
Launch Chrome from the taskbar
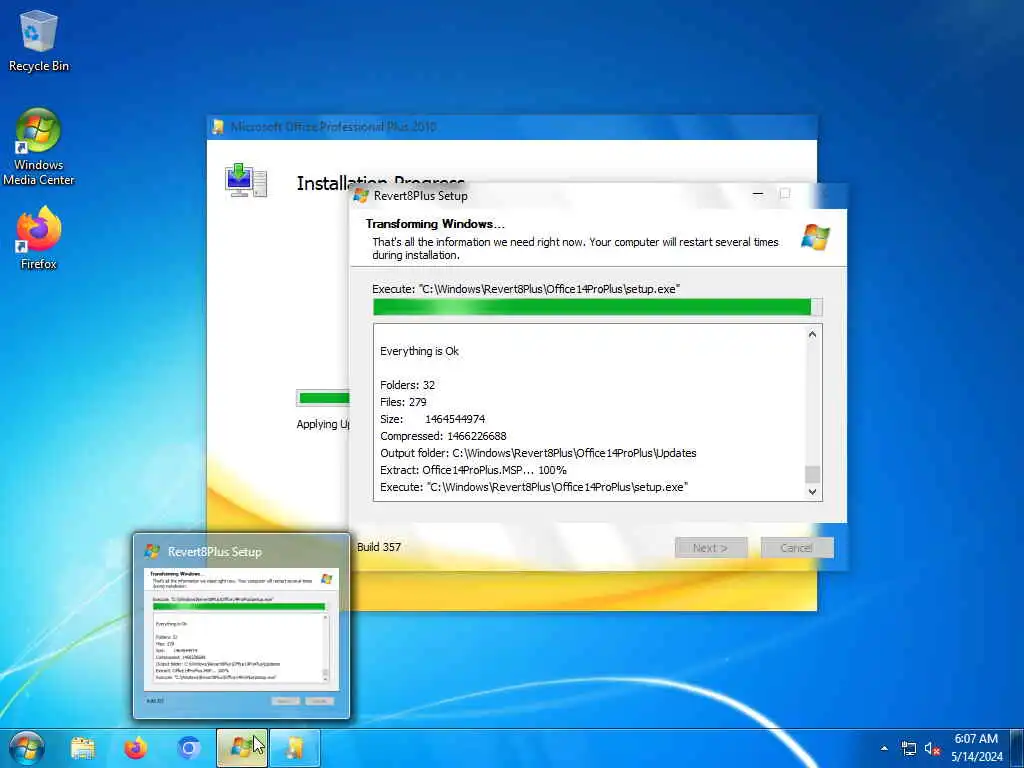coord(189,748)
